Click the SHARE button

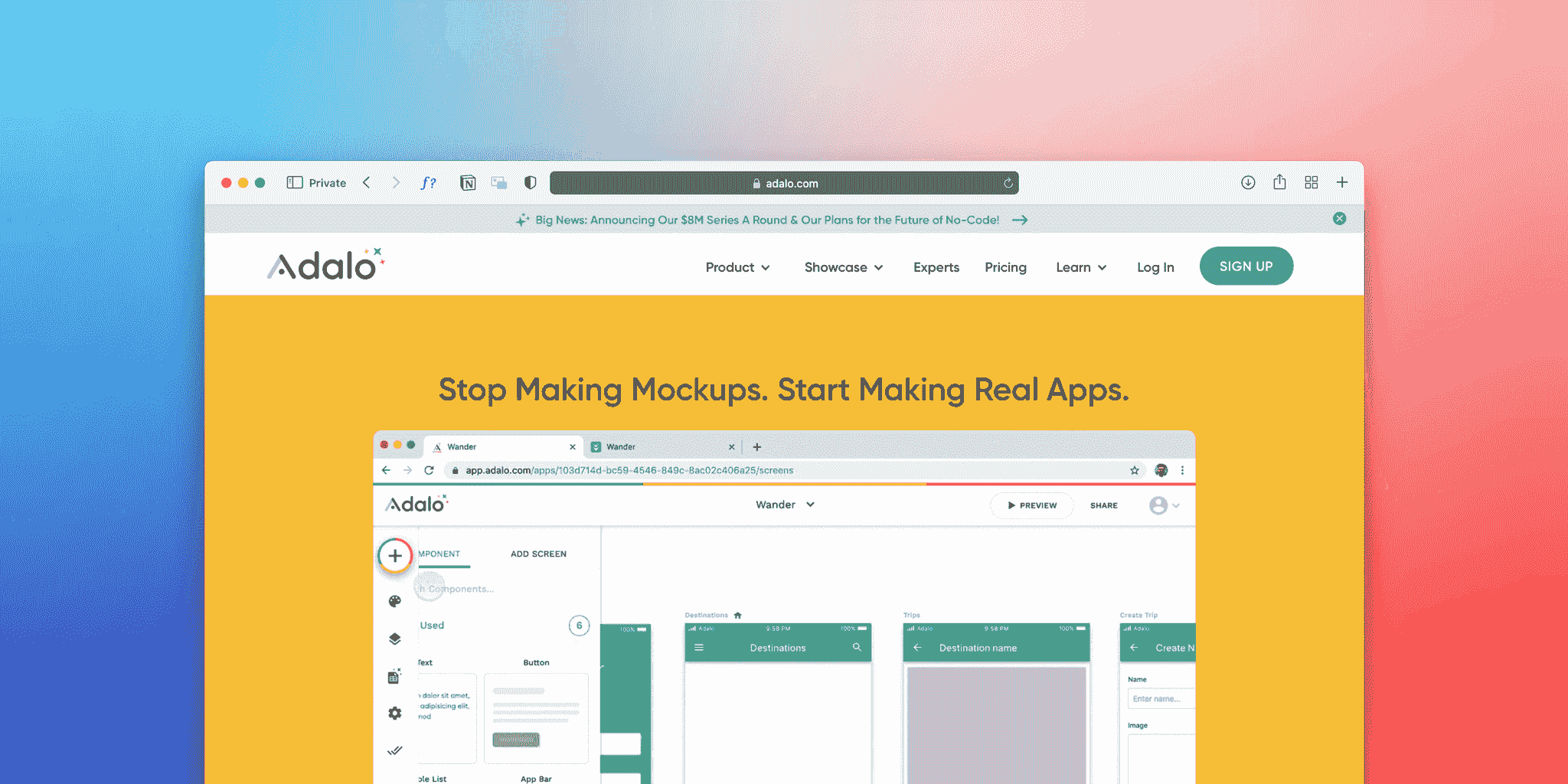click(x=1103, y=505)
